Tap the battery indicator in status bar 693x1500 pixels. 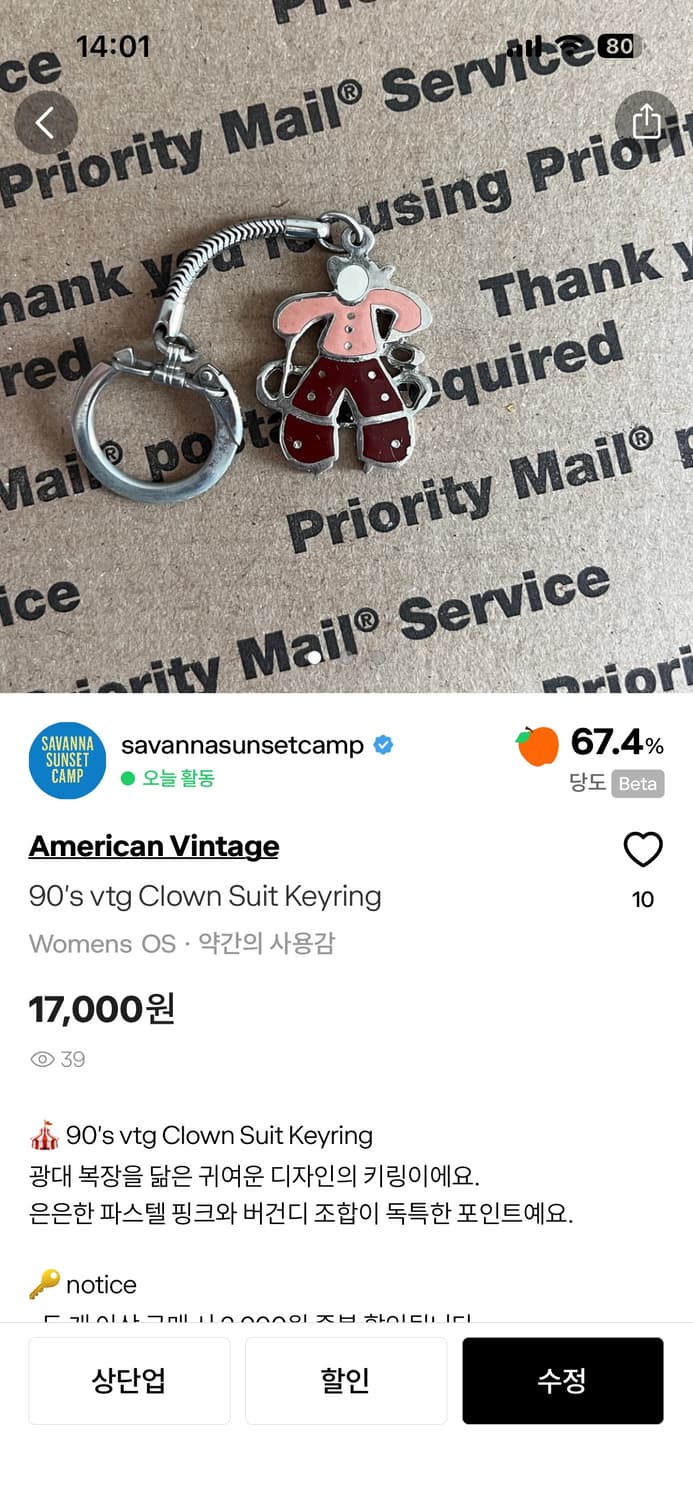click(616, 46)
